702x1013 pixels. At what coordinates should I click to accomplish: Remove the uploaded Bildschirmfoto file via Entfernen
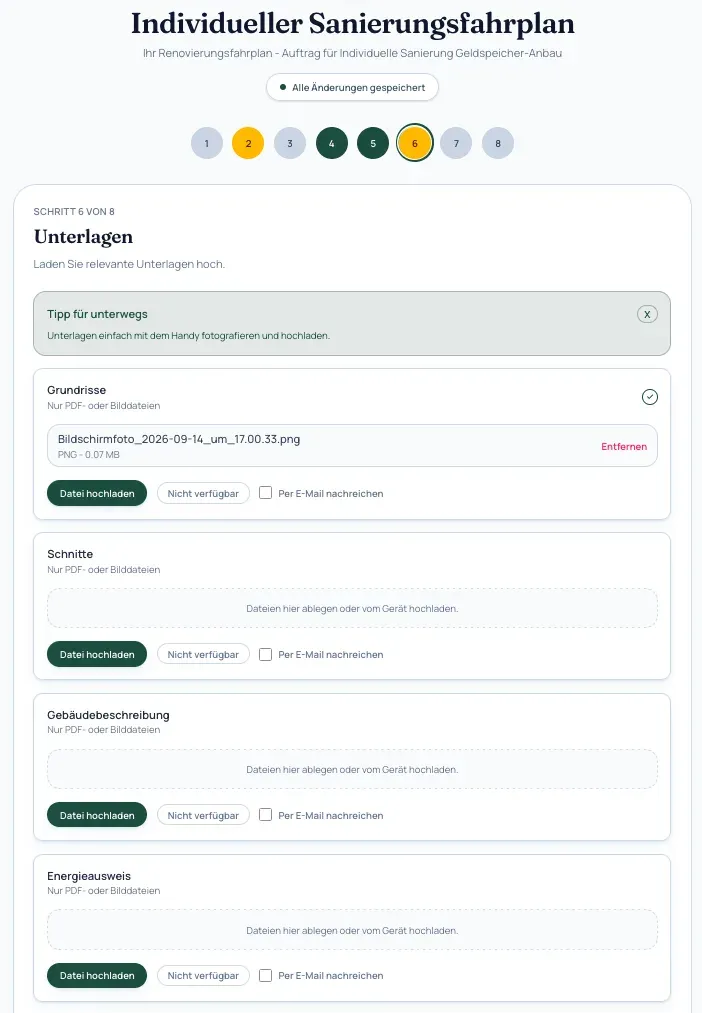[624, 446]
